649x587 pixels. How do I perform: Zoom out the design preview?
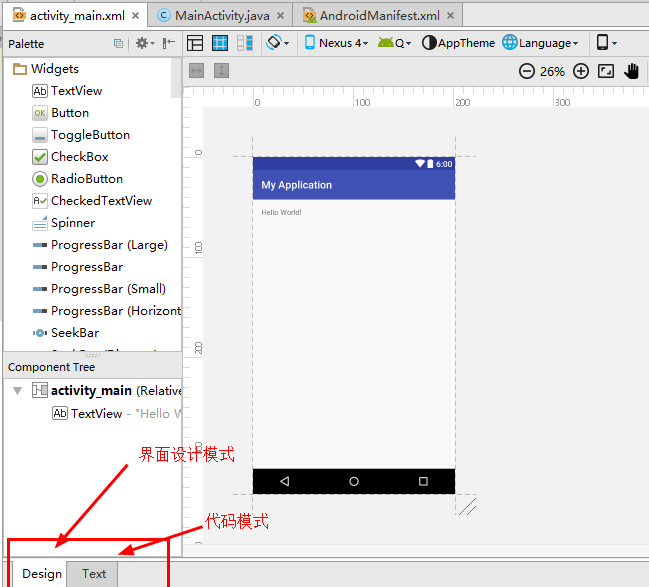tap(526, 71)
